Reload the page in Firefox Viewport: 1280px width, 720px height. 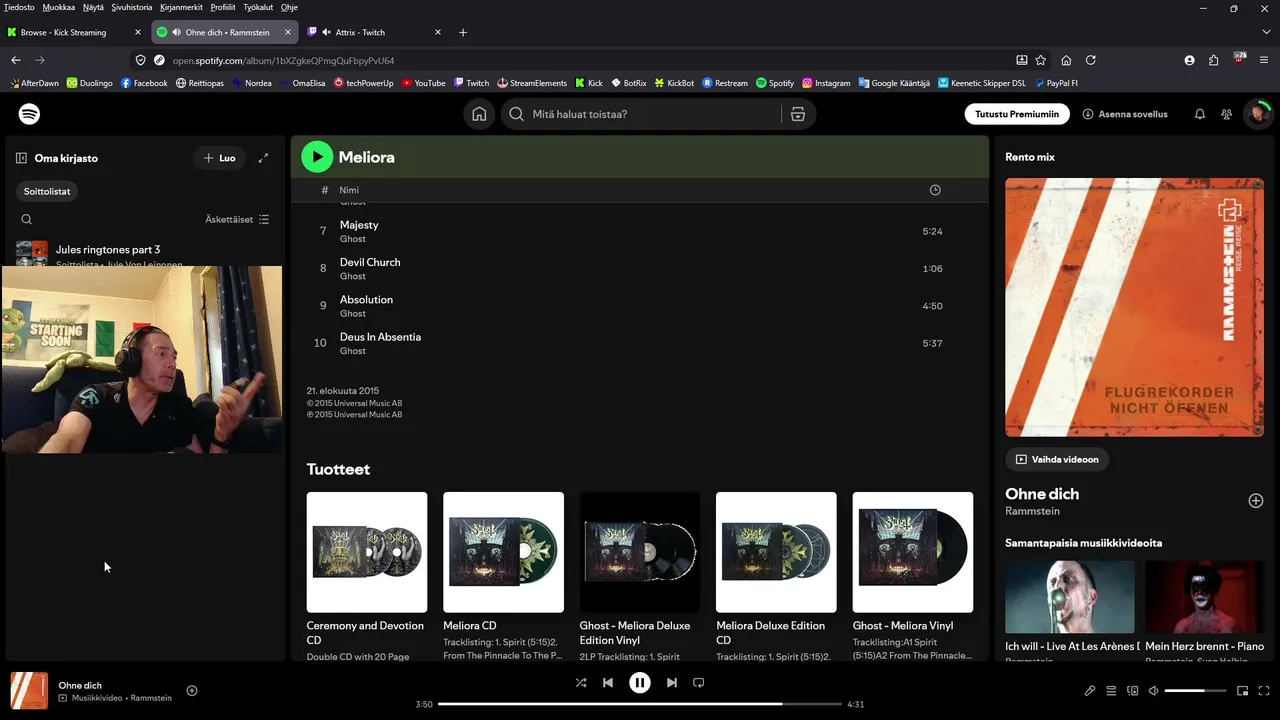click(1091, 60)
